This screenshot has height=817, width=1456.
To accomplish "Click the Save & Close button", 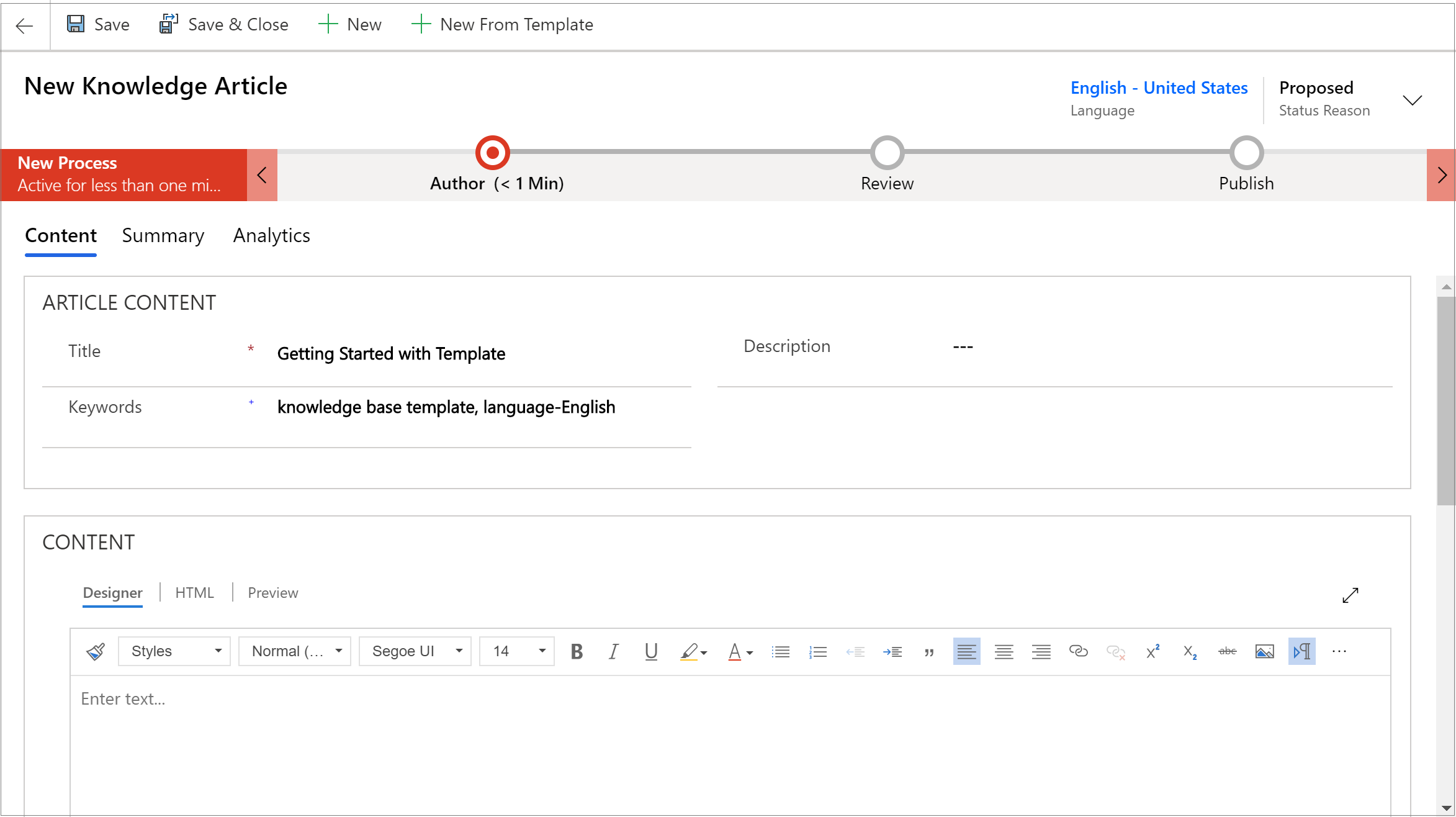I will tap(221, 24).
